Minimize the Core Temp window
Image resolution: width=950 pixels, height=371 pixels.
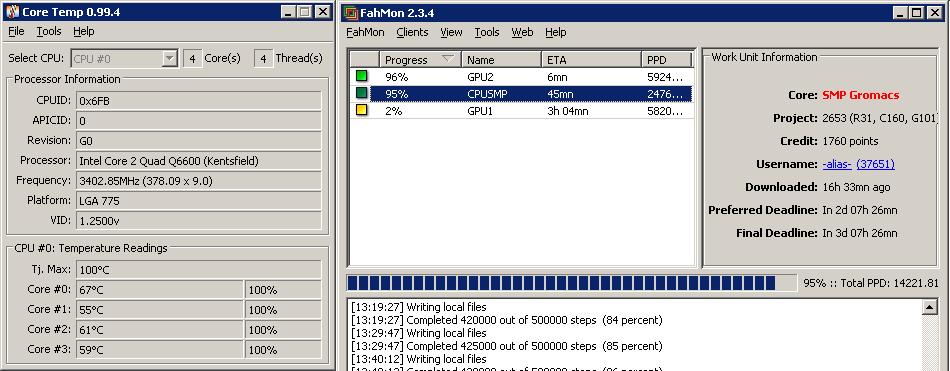coord(288,12)
